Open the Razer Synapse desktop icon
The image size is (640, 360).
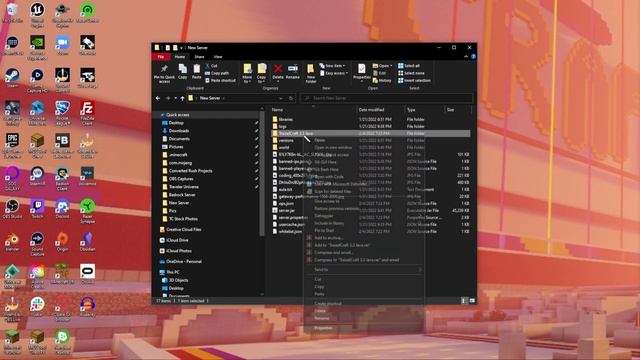[87, 211]
